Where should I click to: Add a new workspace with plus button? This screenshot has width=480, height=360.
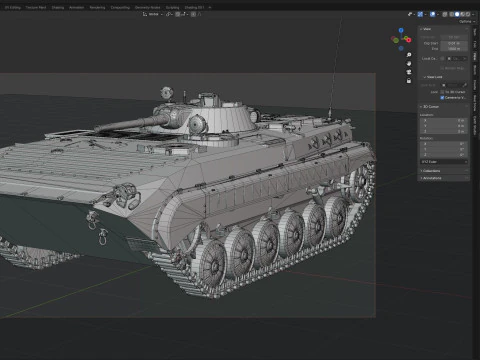(210, 7)
